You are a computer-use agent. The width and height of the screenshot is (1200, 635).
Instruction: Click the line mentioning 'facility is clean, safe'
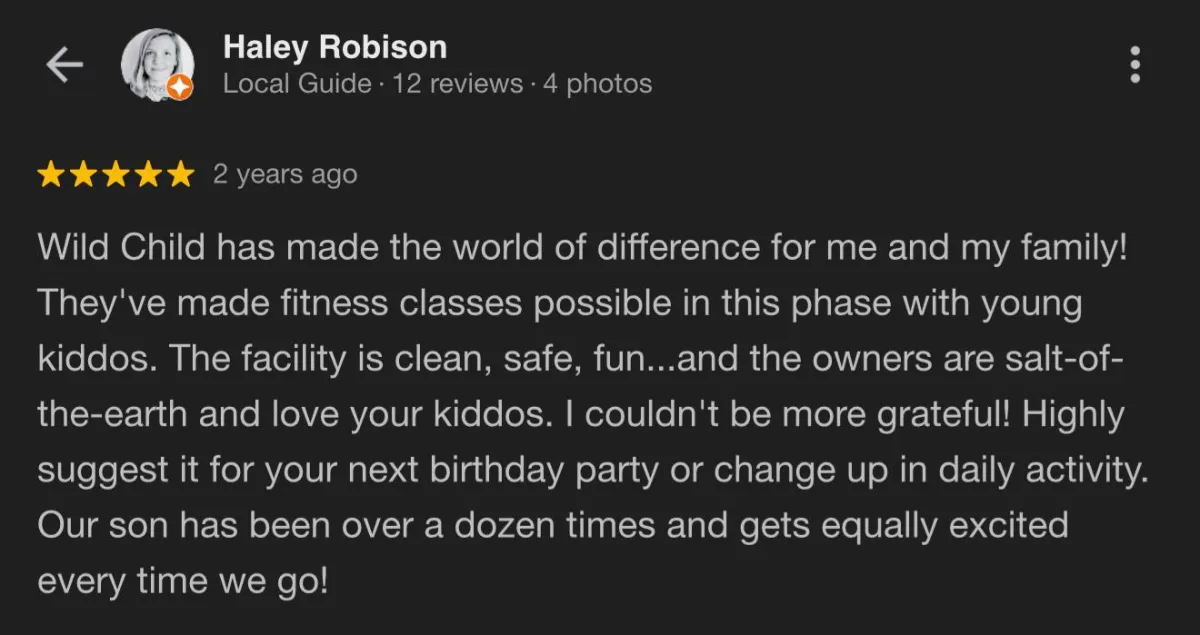point(581,360)
